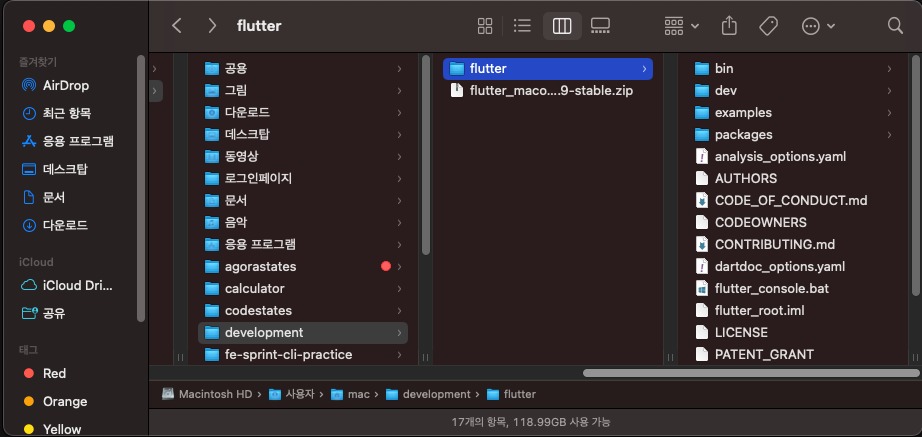This screenshot has height=437, width=922.
Task: Click the Search magnifier icon
Action: tap(895, 26)
